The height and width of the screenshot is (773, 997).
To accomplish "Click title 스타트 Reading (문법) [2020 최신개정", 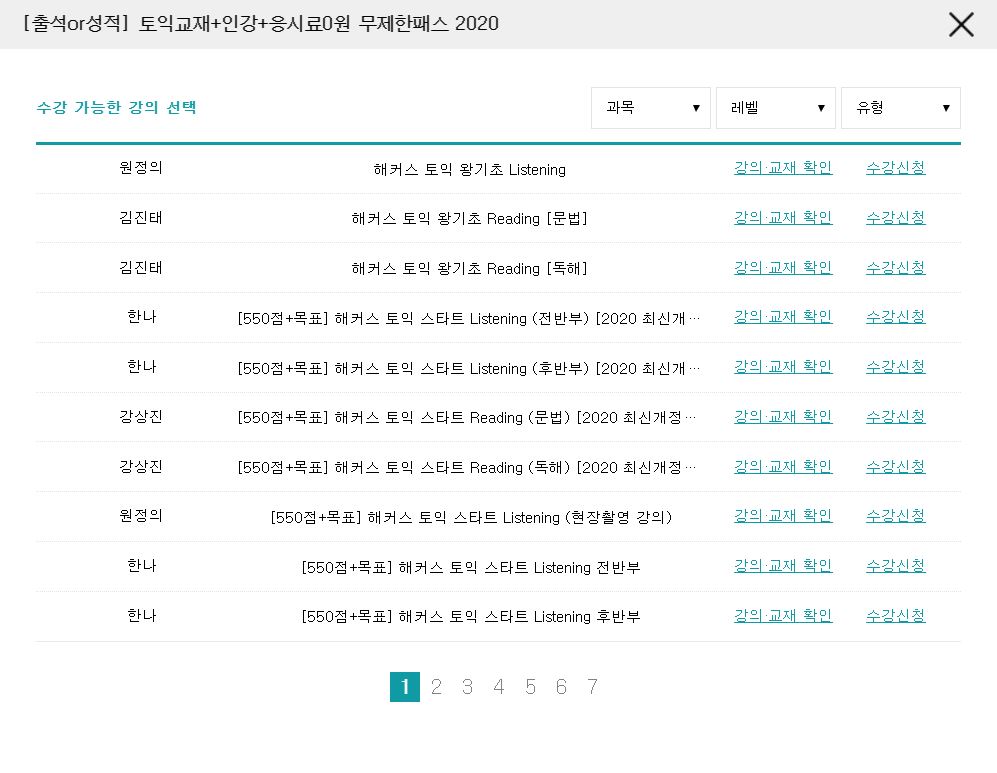I will click(467, 418).
